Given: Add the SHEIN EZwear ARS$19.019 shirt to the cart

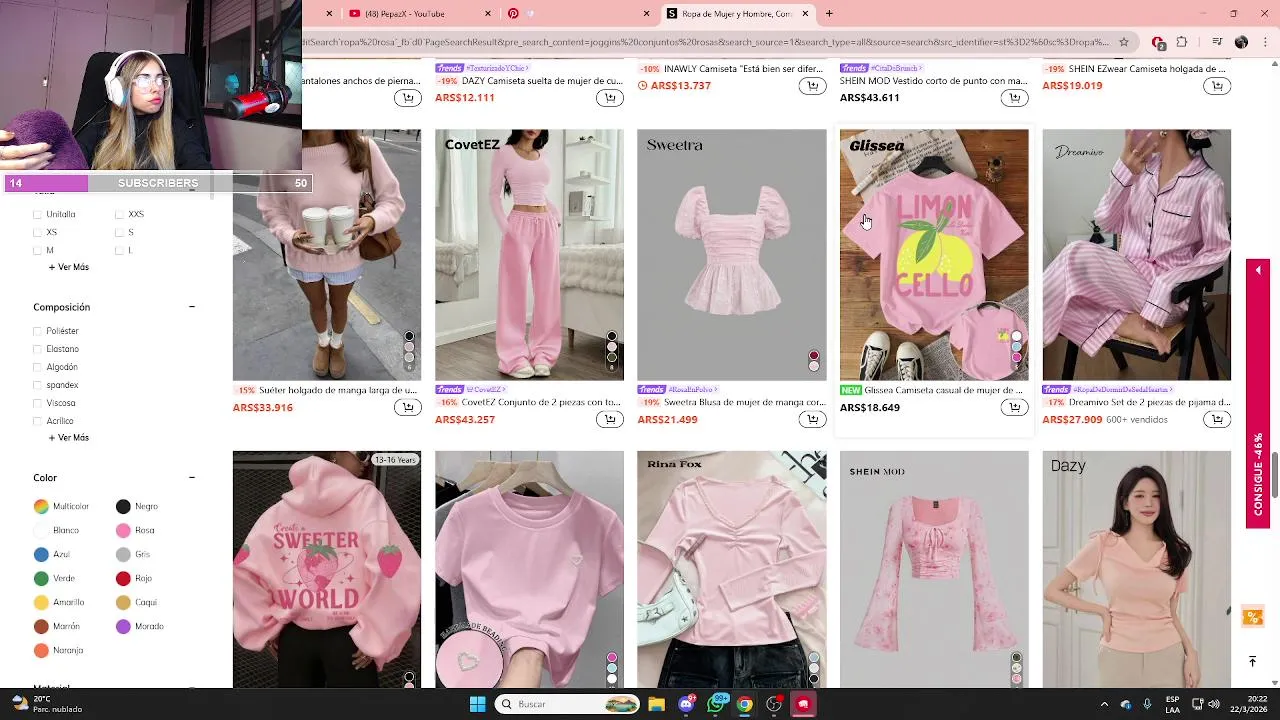Looking at the screenshot, I should [1217, 86].
